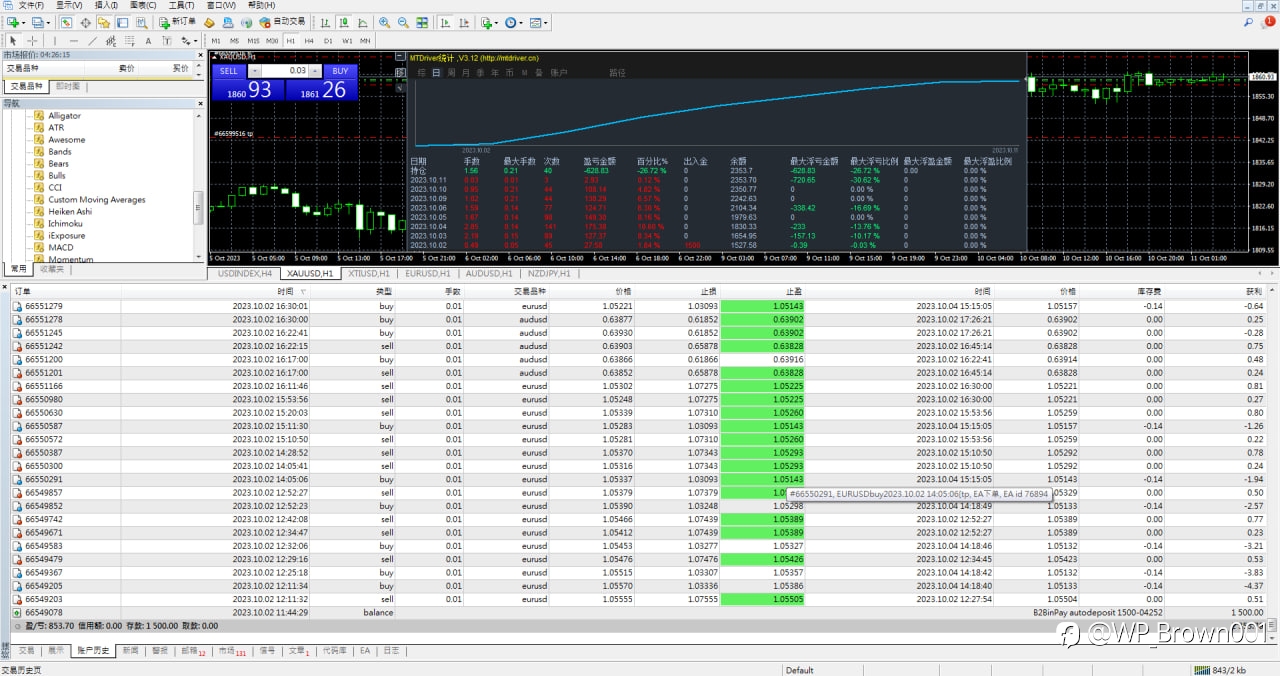Click the New Chart toolbar icon
1280x676 pixels.
click(x=14, y=22)
